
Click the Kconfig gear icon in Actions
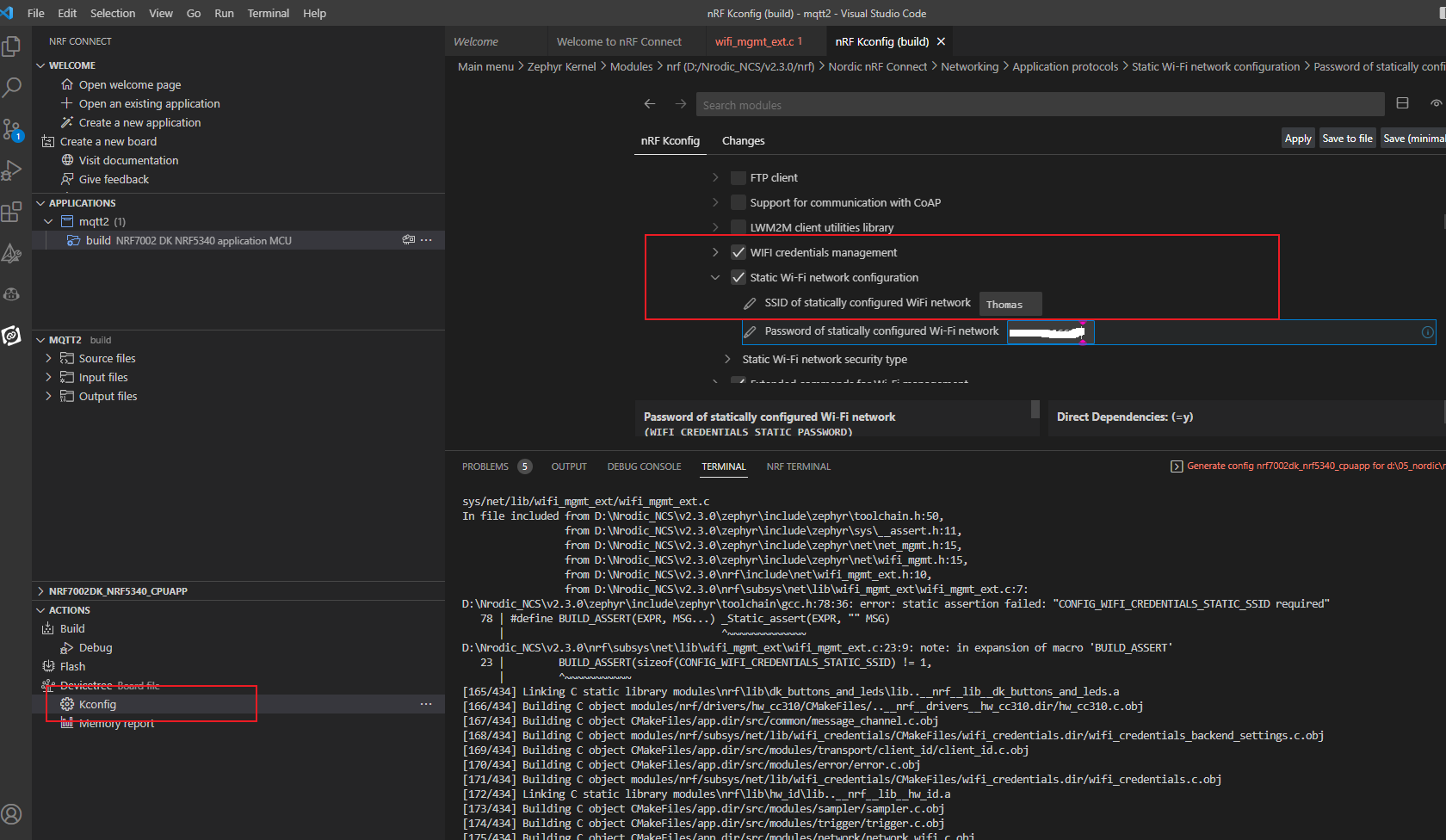tap(67, 704)
